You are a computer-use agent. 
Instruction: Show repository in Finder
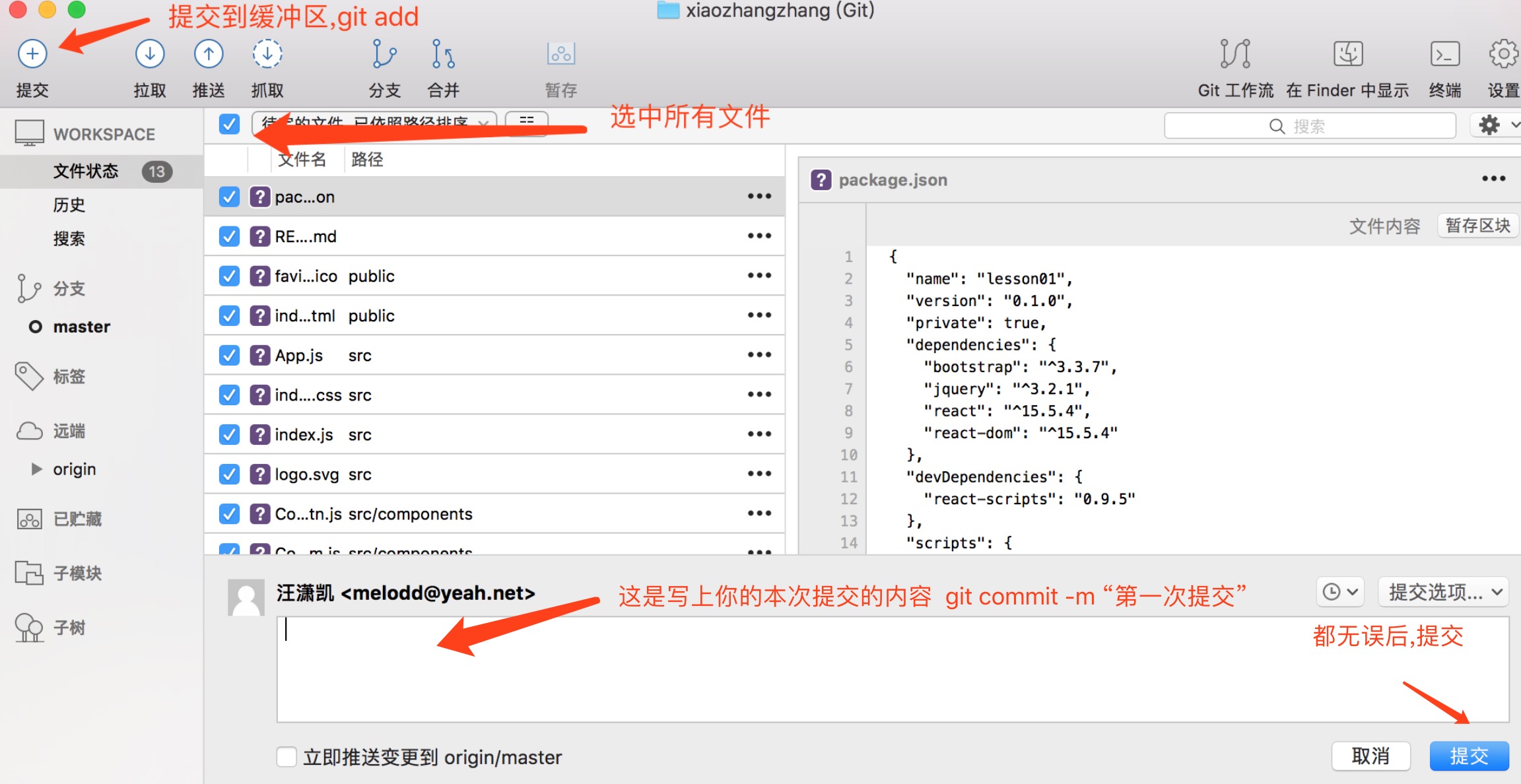1347,54
